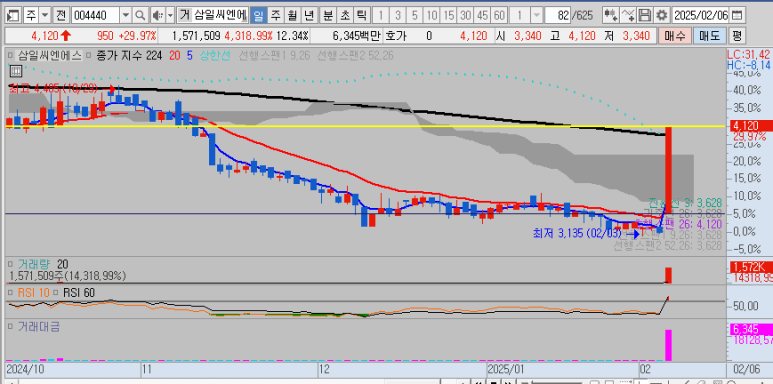Save the chart with the floppy disk icon
Screen dimensions: 773x384
(645, 15)
